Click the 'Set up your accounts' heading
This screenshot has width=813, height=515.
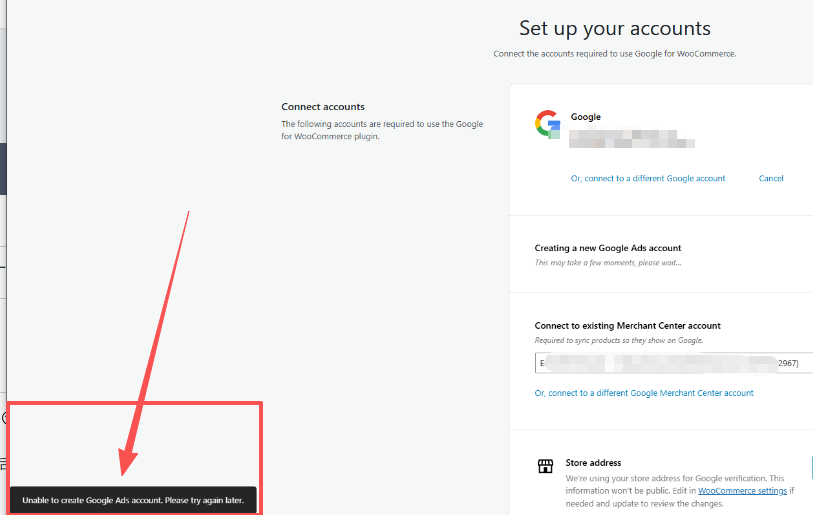[x=615, y=29]
